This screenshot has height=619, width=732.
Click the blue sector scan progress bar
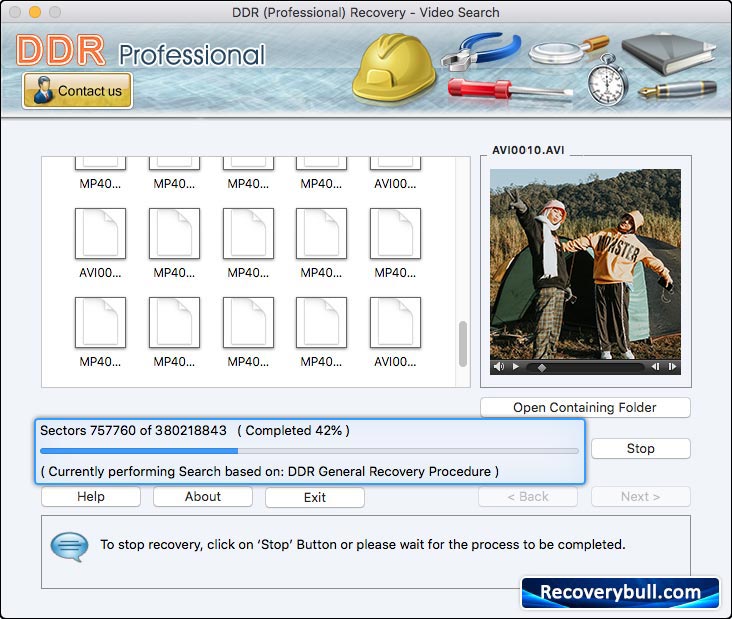coord(309,451)
